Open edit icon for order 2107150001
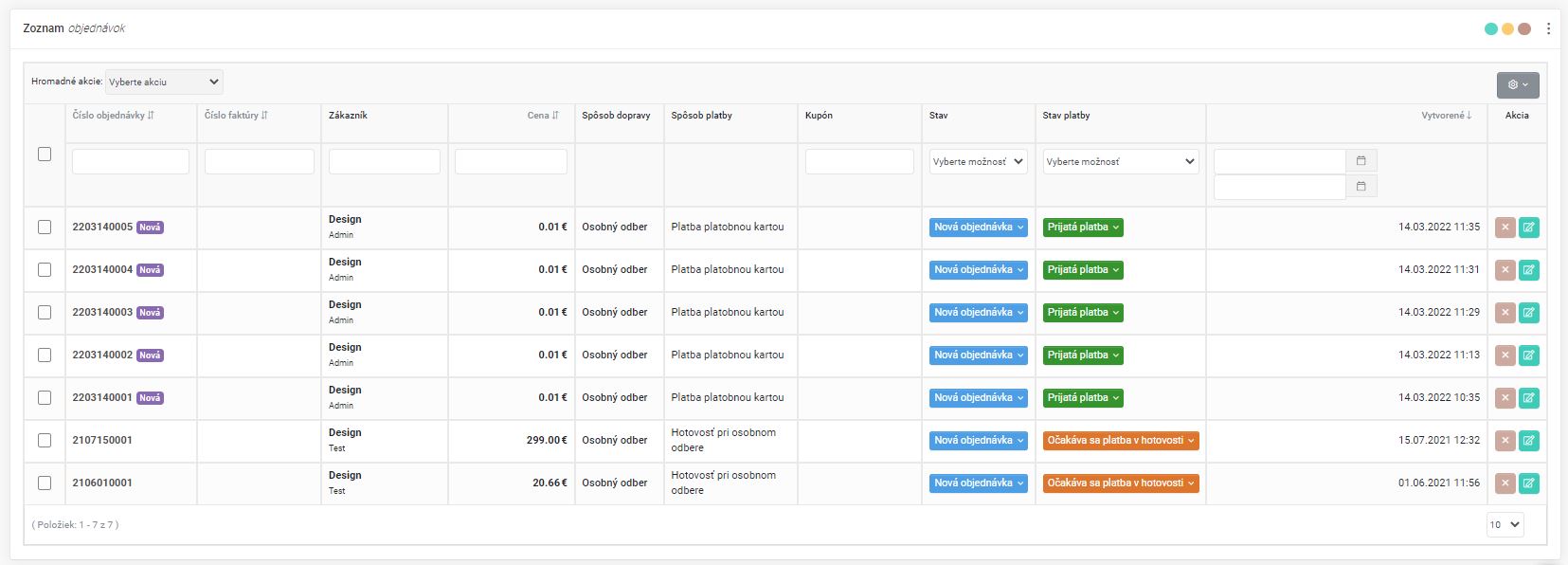 [1528, 441]
